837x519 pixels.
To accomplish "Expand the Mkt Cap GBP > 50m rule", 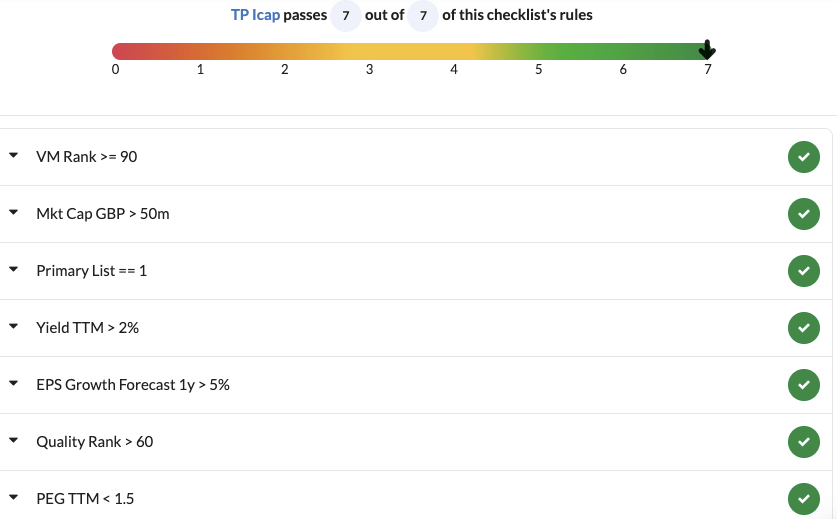I will pos(14,214).
